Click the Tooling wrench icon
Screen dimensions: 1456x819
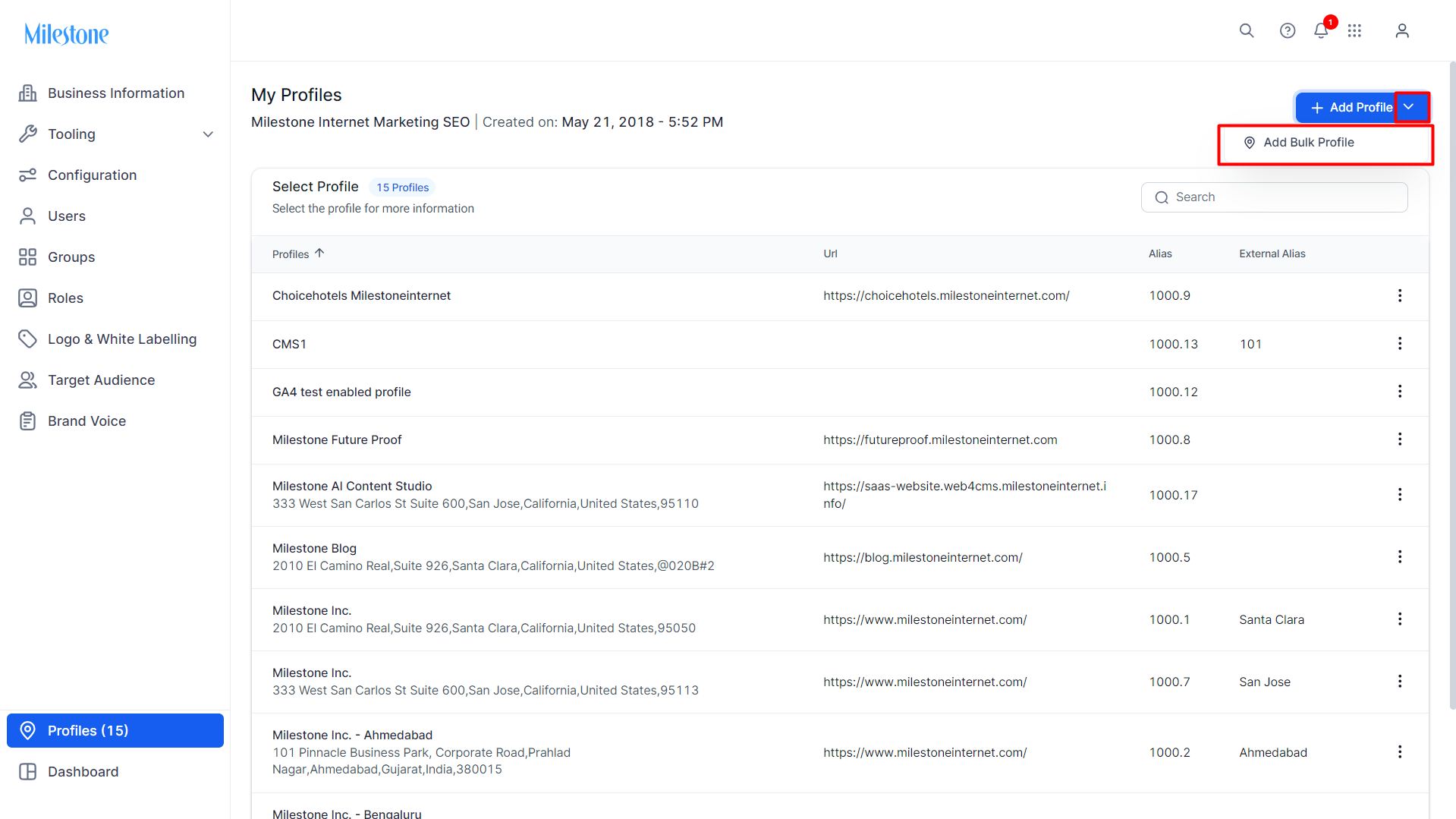[x=28, y=134]
